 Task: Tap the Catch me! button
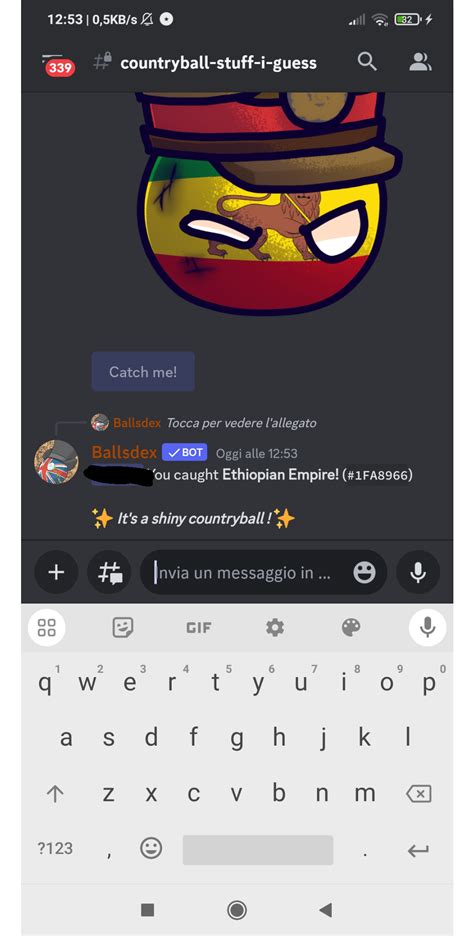(x=143, y=371)
